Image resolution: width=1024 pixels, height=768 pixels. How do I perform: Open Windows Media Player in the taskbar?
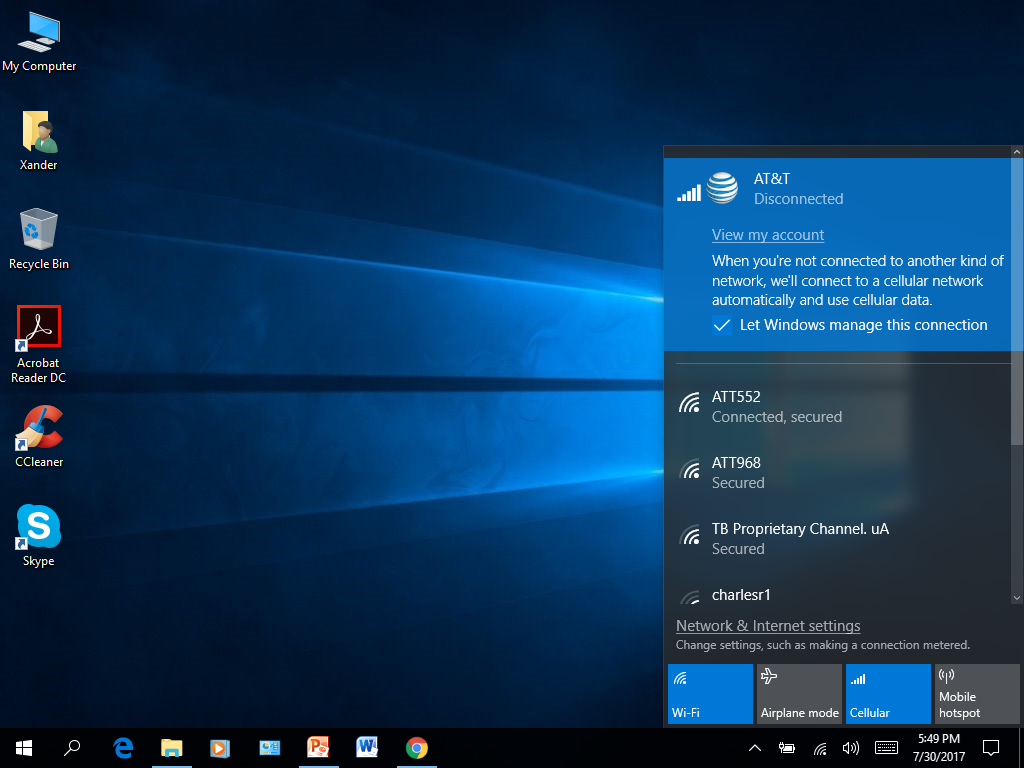coord(220,748)
